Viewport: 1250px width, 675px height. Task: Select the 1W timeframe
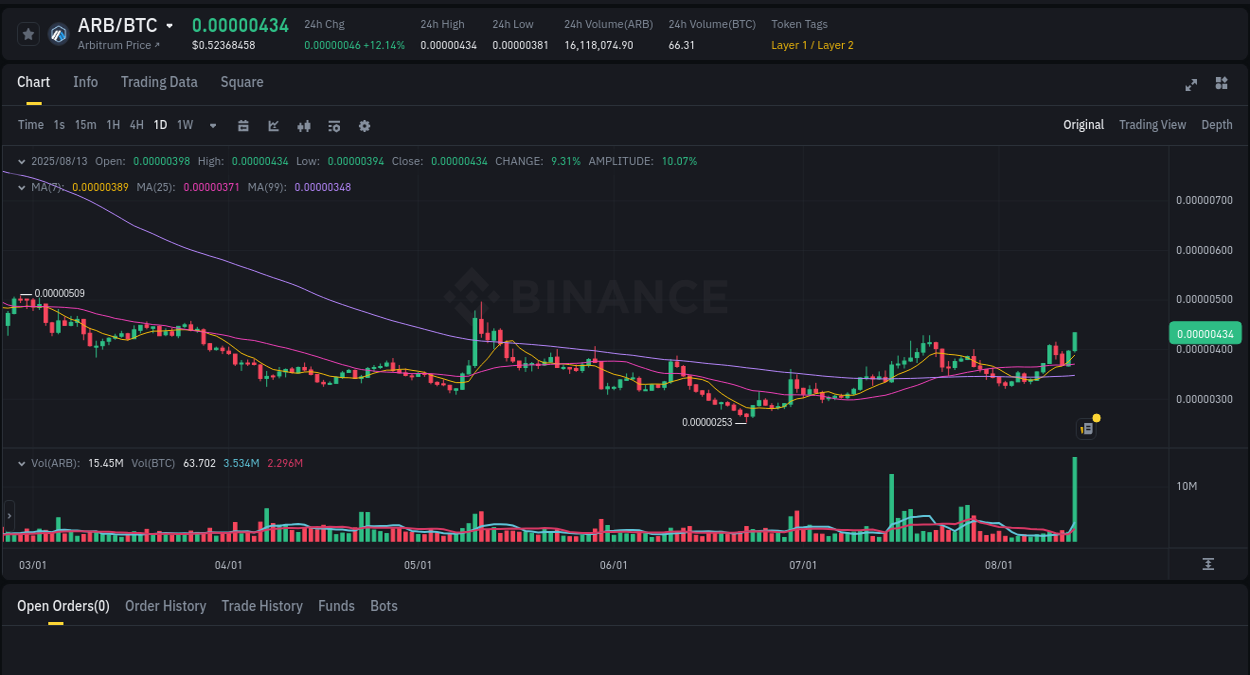184,125
